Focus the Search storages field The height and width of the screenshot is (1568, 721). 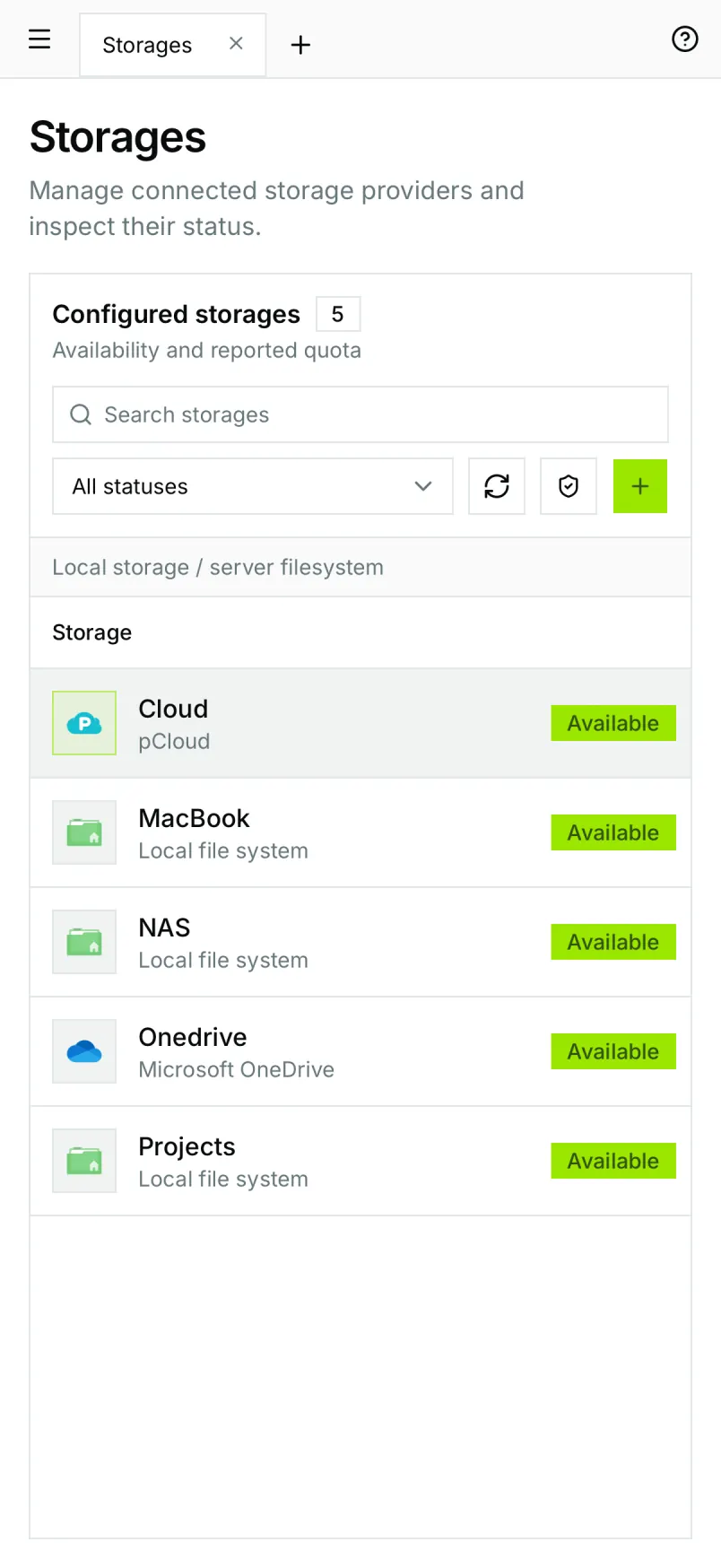360,414
